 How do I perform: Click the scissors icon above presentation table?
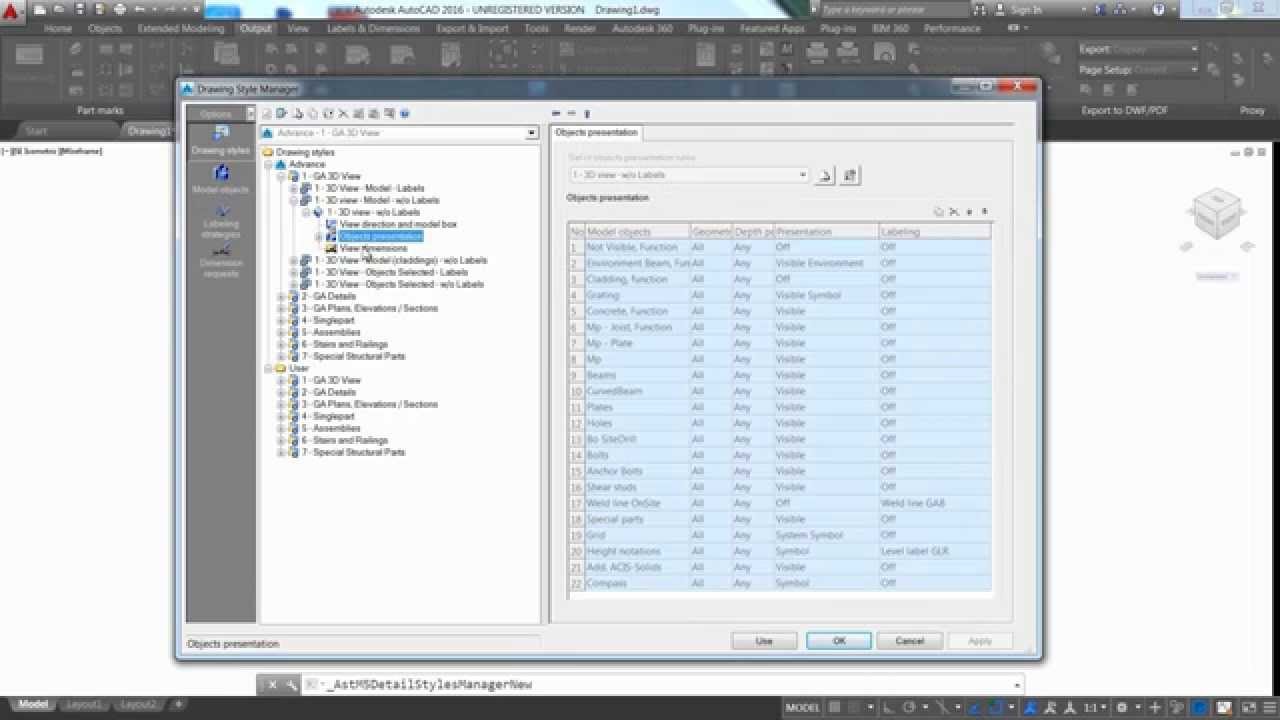953,212
